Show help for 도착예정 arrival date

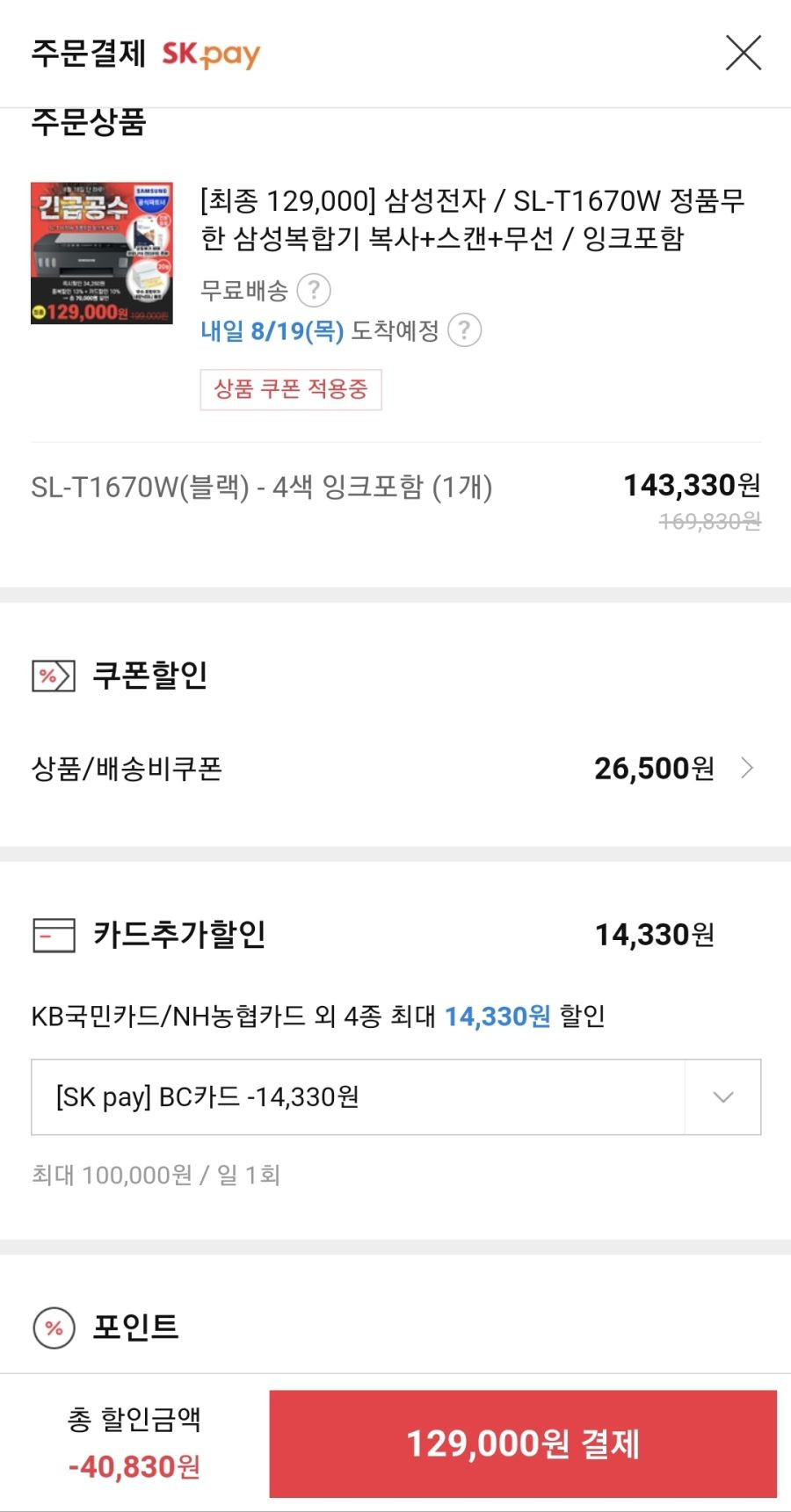tap(464, 330)
